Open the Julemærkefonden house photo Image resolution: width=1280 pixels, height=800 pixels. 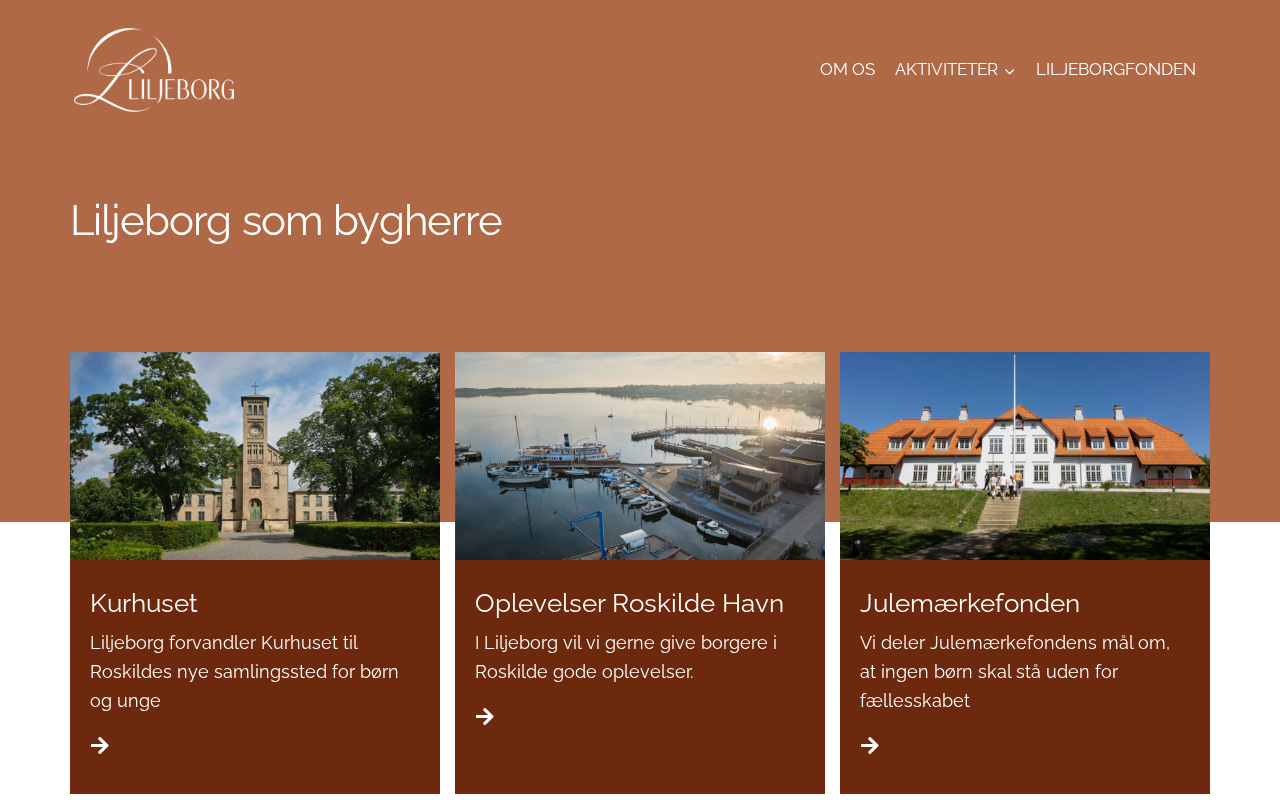[x=1025, y=456]
